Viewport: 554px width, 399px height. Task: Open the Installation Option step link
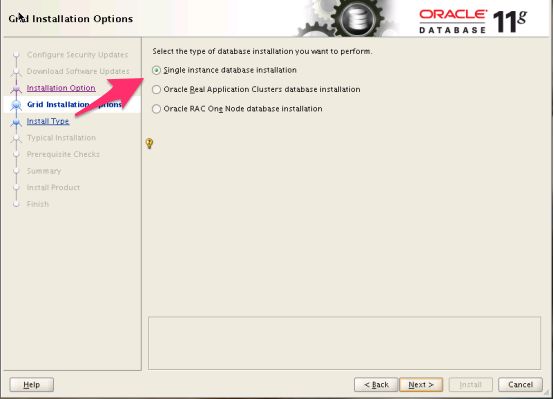pyautogui.click(x=61, y=88)
